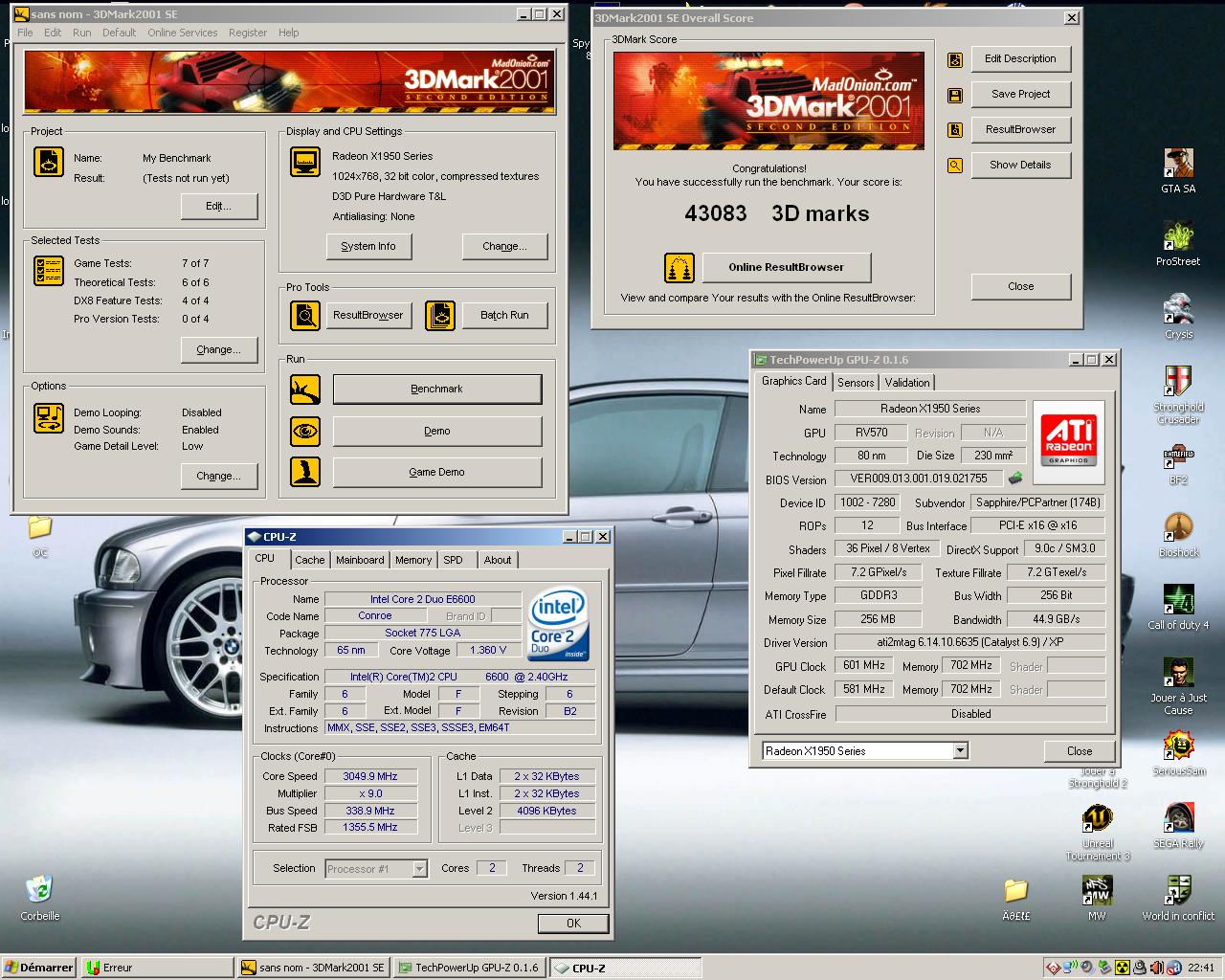Click the Core Speed 3049.9 MHz field
The image size is (1225, 980).
coord(370,776)
